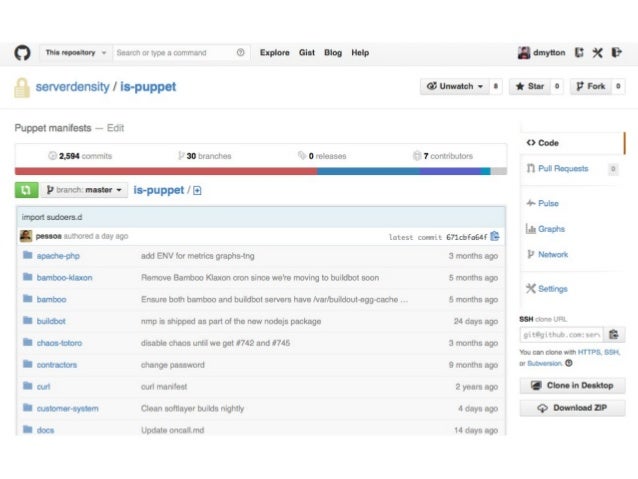Open account settings tools icon in header
Viewport: 638px width, 479px height.
pos(597,52)
